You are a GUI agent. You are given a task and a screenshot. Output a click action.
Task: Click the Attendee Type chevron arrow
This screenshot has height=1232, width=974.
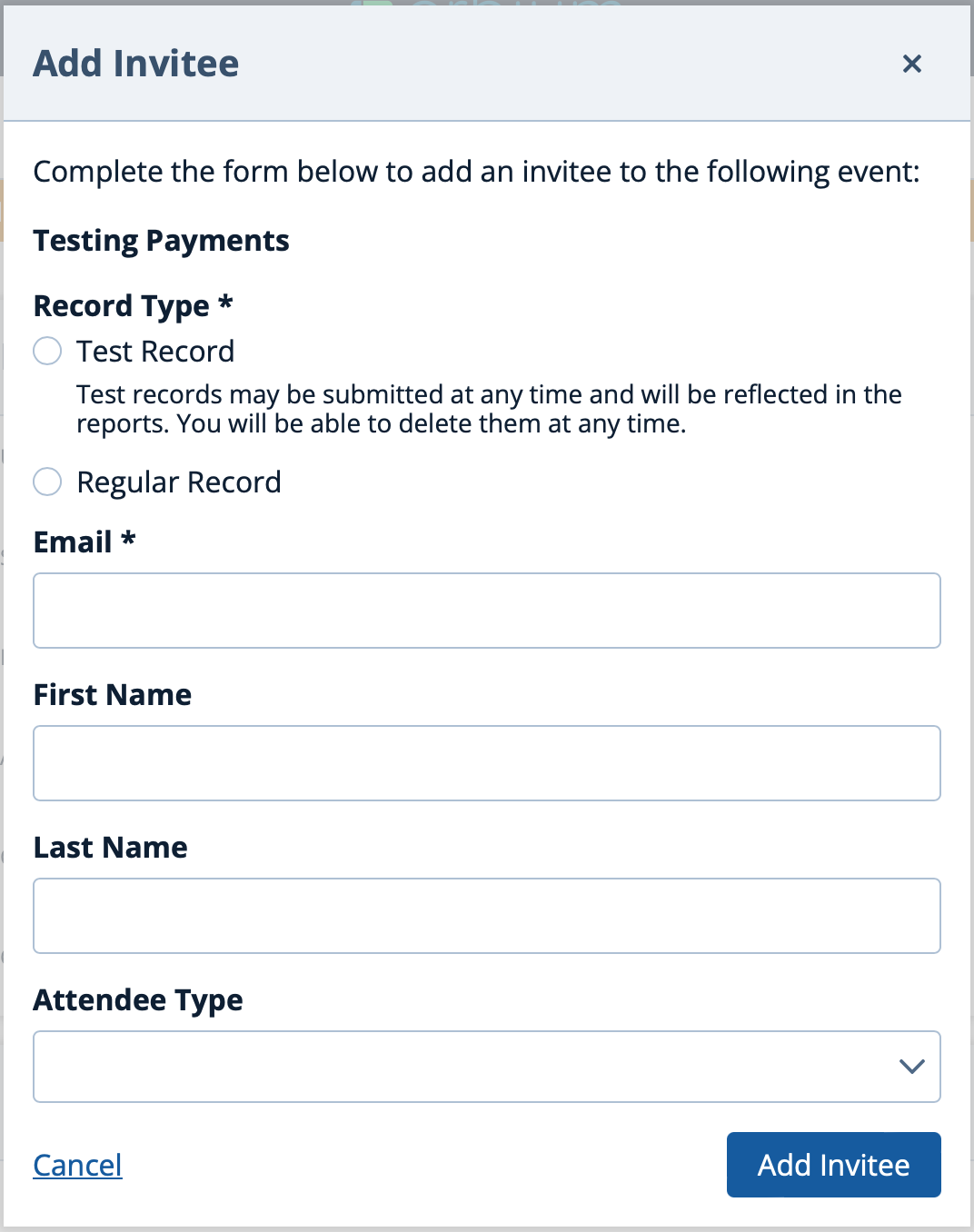911,1067
